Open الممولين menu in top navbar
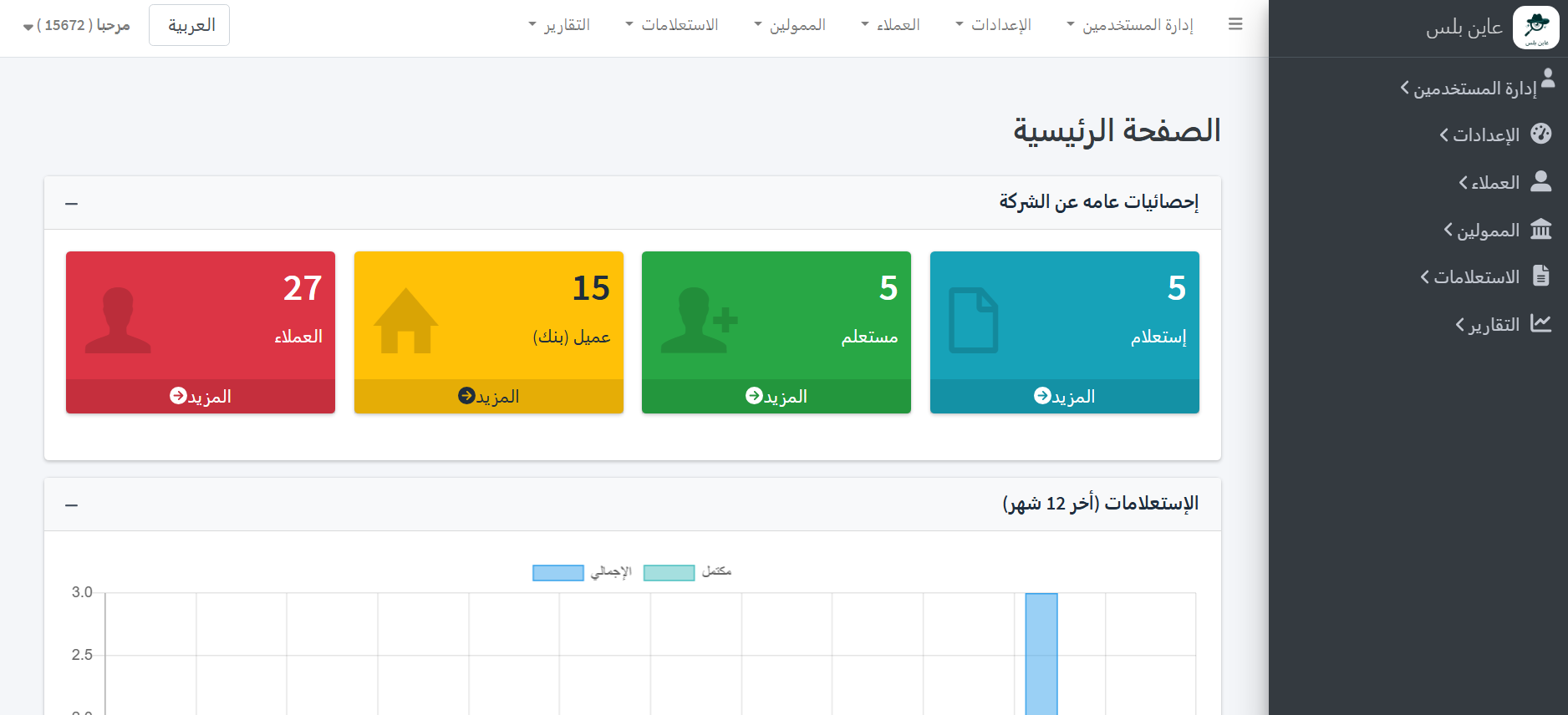 790,25
